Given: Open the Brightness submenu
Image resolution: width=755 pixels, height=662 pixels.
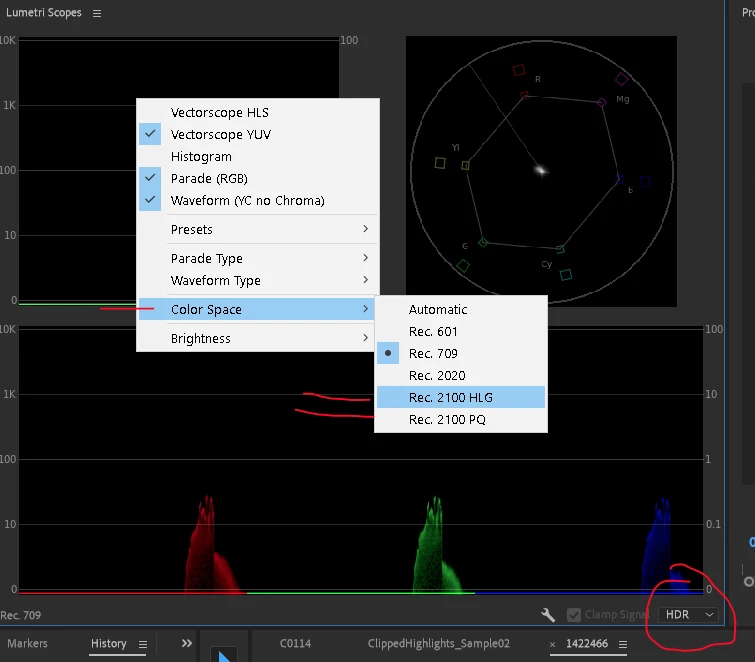Looking at the screenshot, I should pyautogui.click(x=258, y=338).
